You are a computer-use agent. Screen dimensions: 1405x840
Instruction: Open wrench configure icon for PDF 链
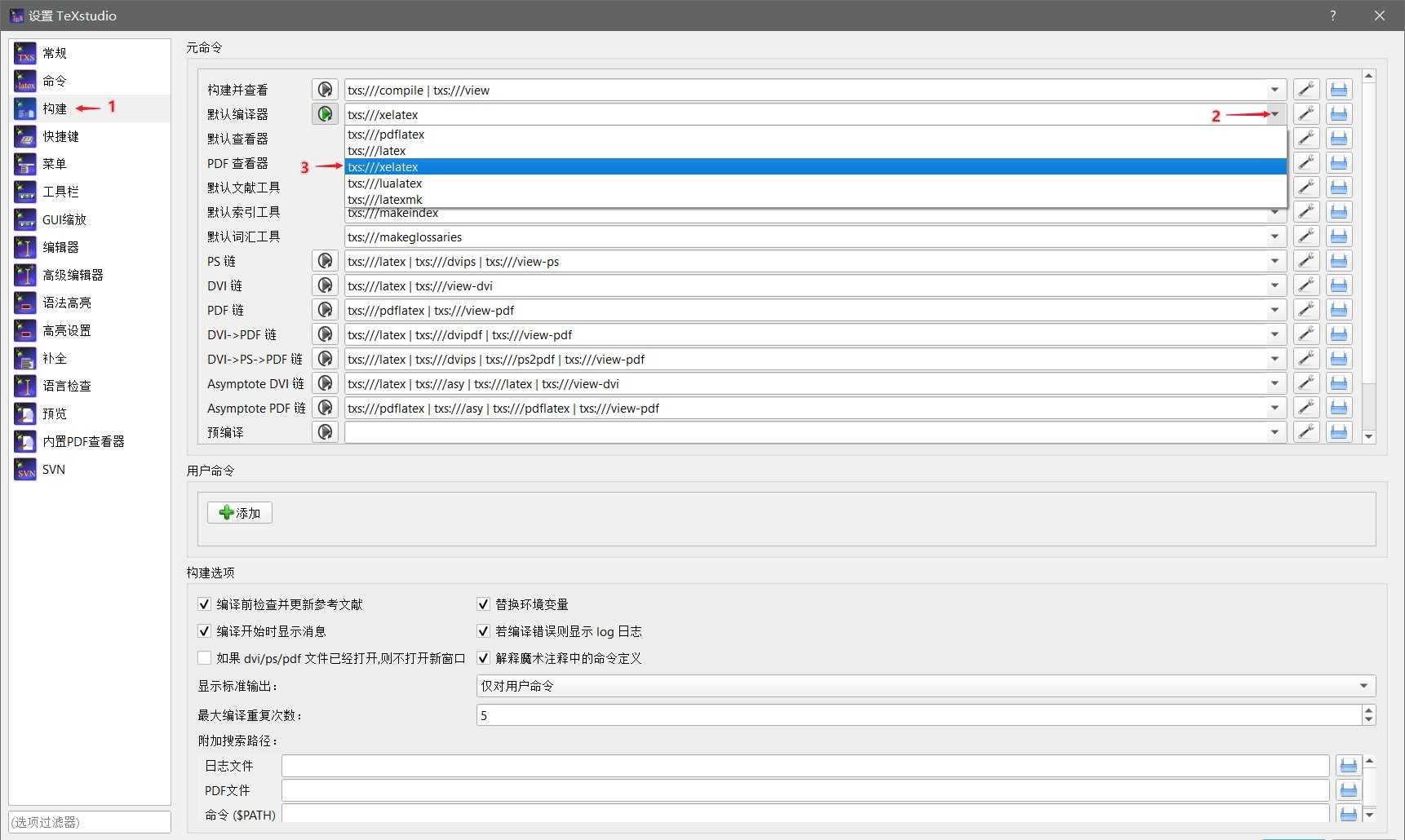tap(1306, 310)
